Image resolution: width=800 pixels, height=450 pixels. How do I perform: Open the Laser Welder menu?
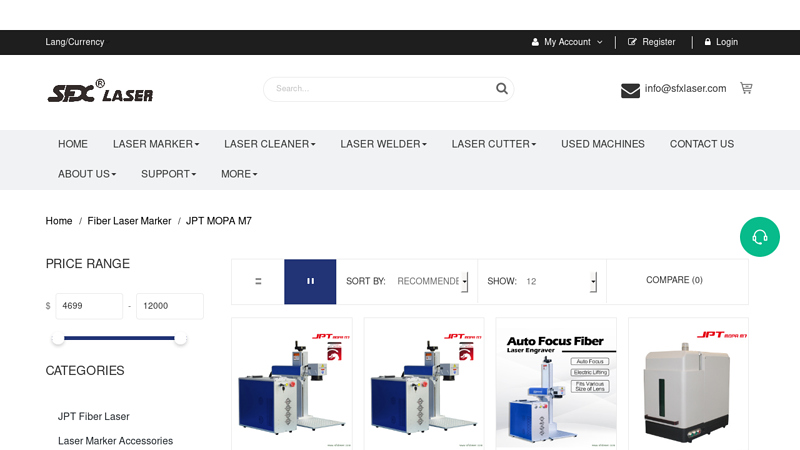click(x=384, y=144)
